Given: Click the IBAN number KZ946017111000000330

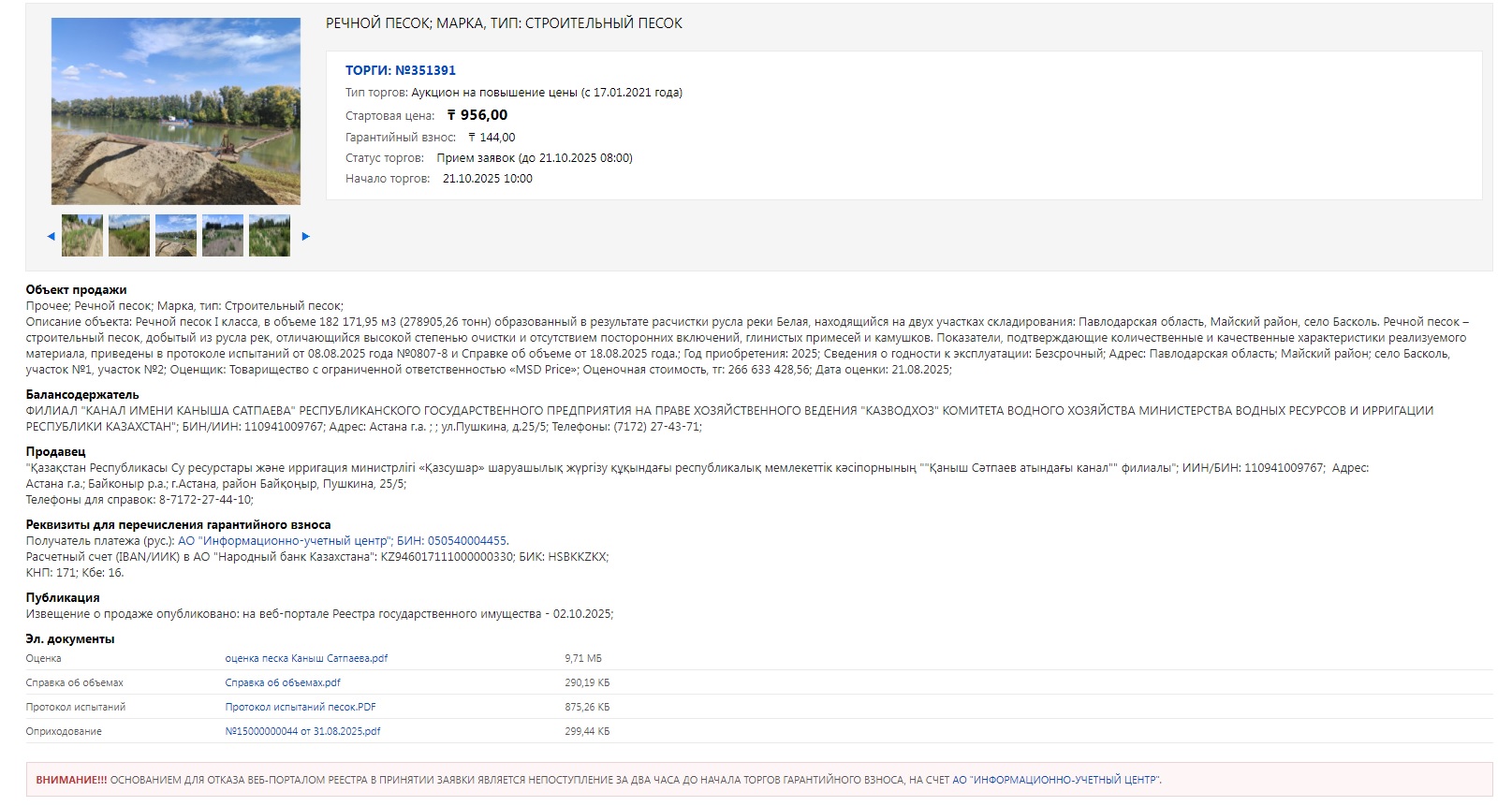Looking at the screenshot, I should [x=447, y=557].
